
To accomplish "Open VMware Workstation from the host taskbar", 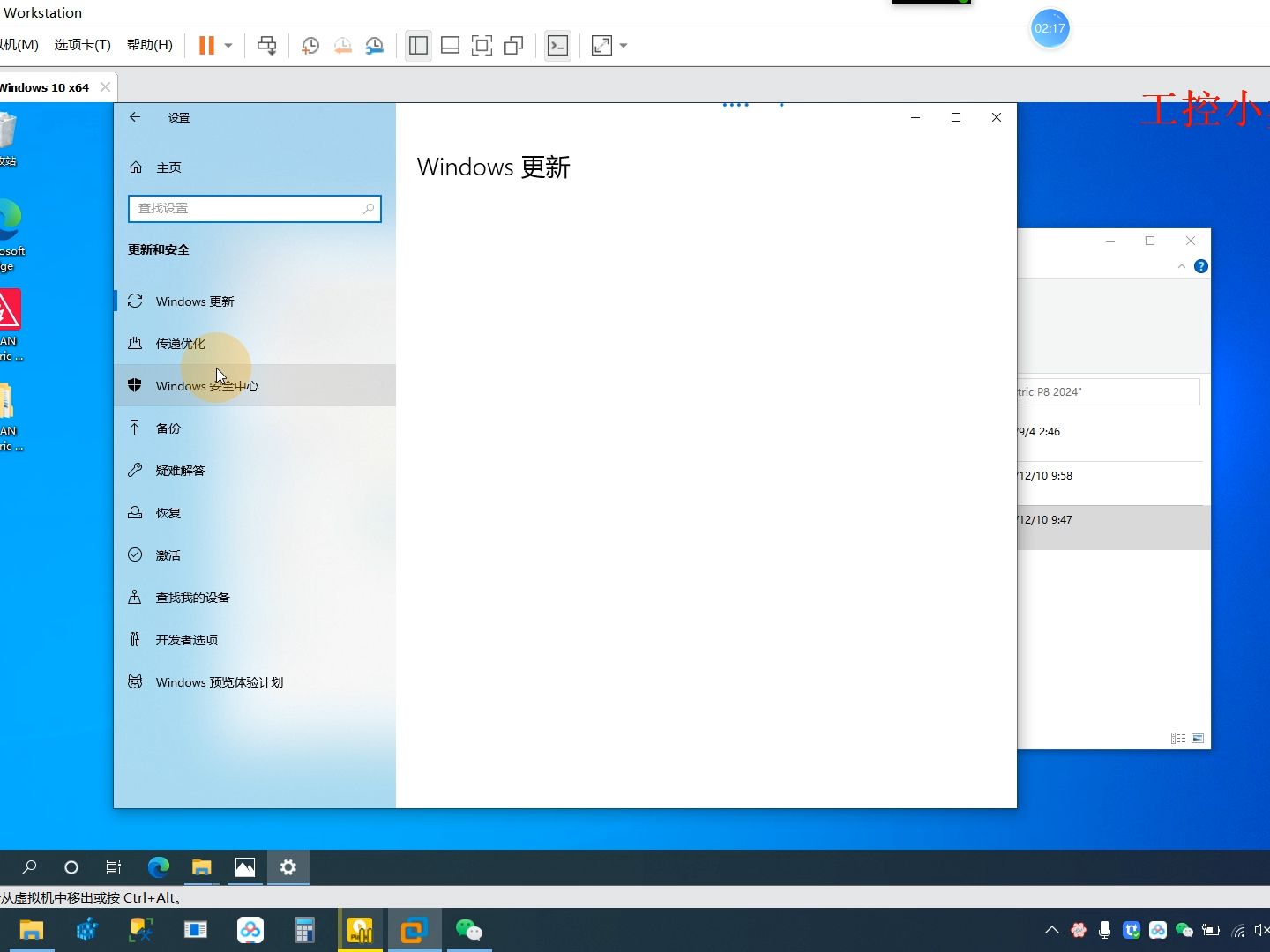I will (414, 930).
